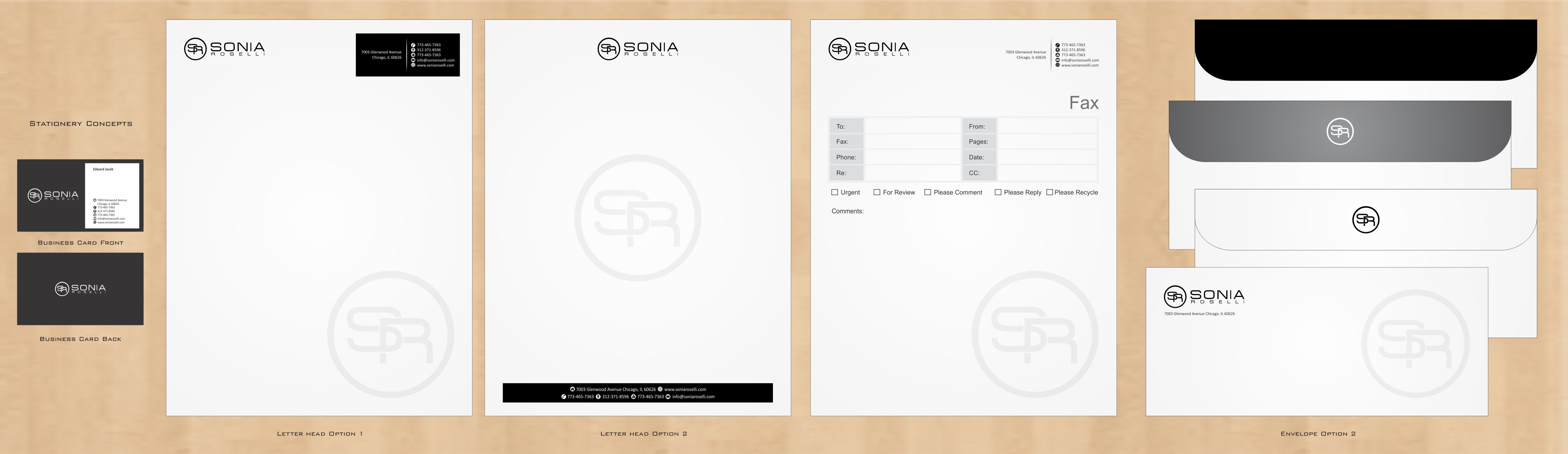
Task: Click www.soniaroselli.com in black footer bar
Action: click(x=685, y=389)
